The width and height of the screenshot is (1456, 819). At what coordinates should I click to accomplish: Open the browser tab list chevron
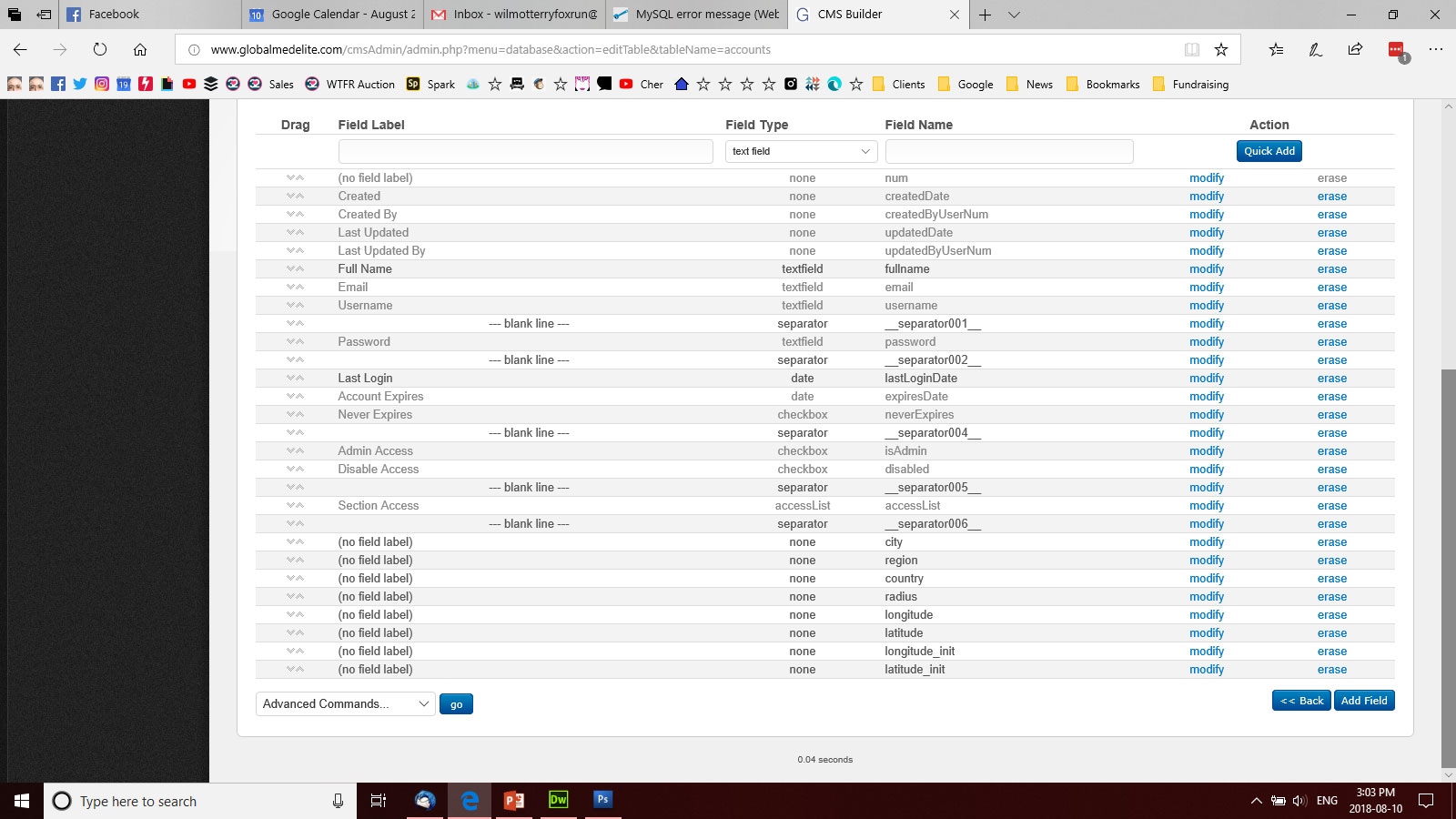[x=1014, y=15]
